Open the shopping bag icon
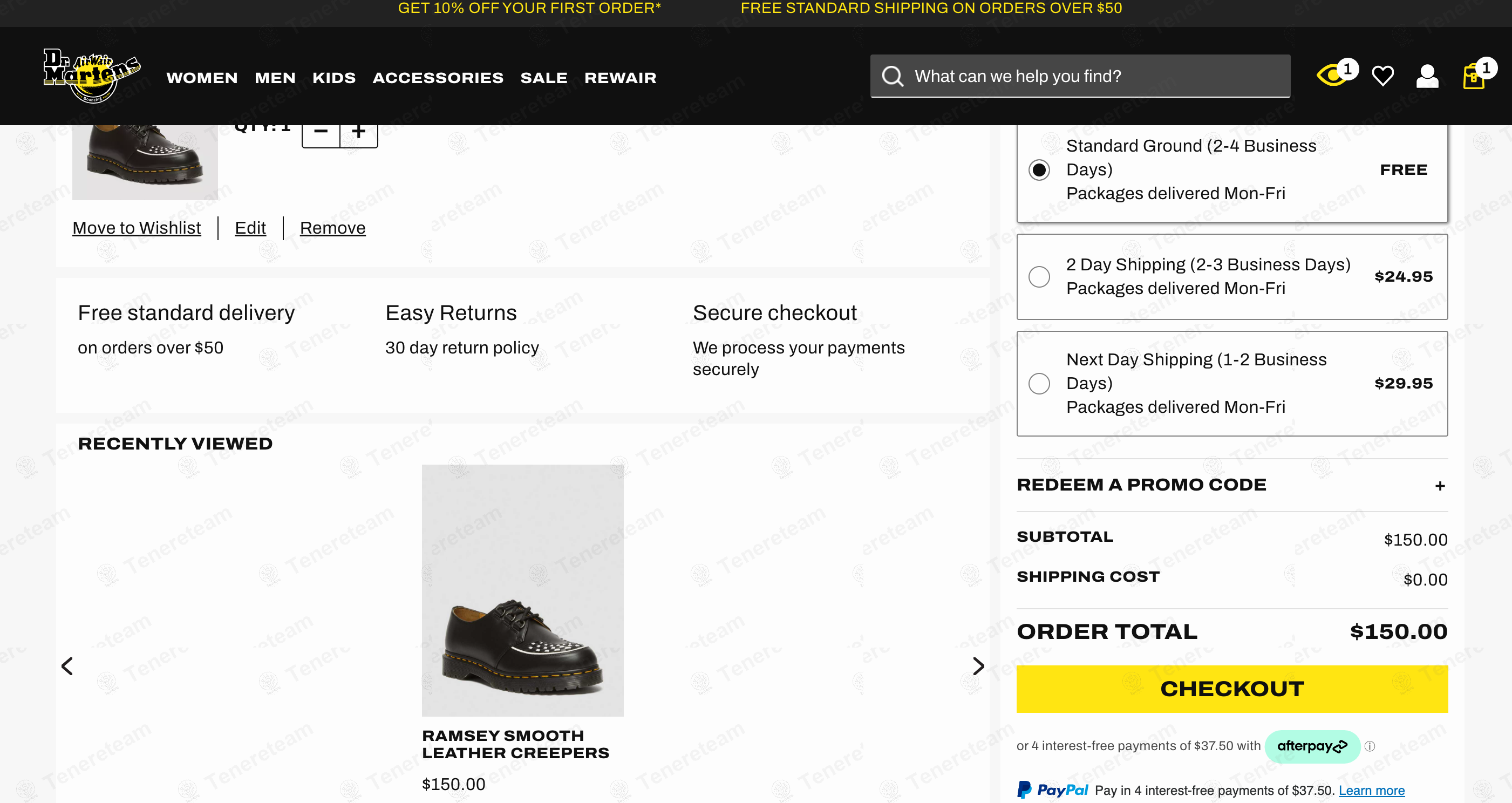 (x=1473, y=77)
